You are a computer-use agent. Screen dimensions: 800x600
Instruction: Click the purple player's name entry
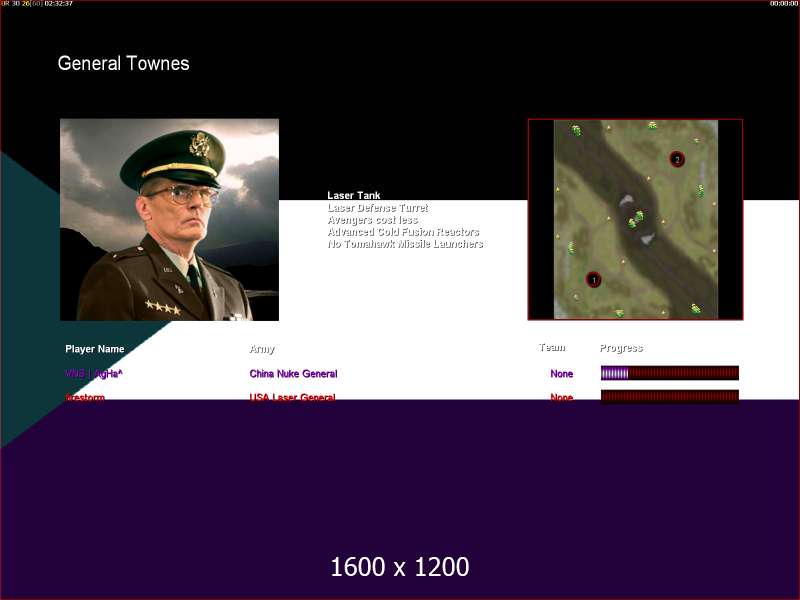click(94, 373)
